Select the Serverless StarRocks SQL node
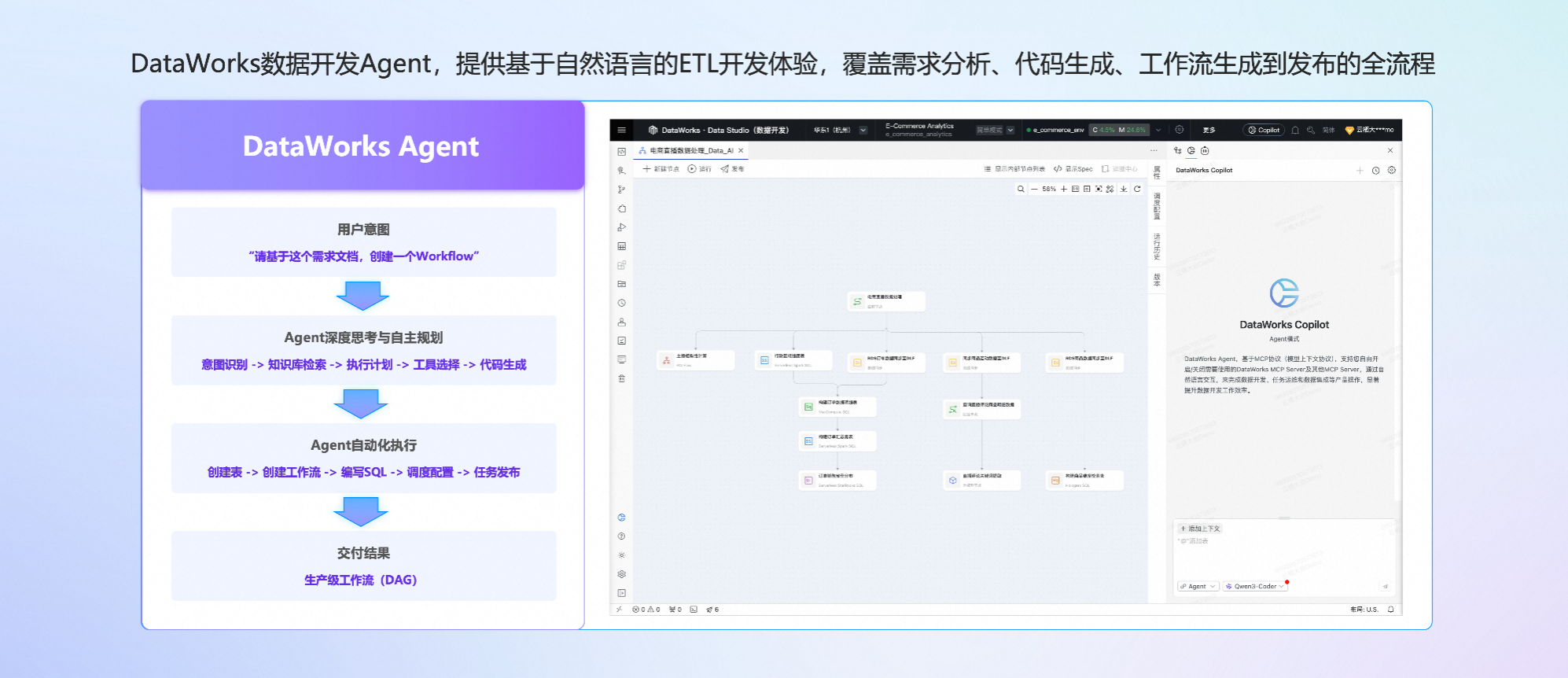This screenshot has height=678, width=1568. point(837,480)
